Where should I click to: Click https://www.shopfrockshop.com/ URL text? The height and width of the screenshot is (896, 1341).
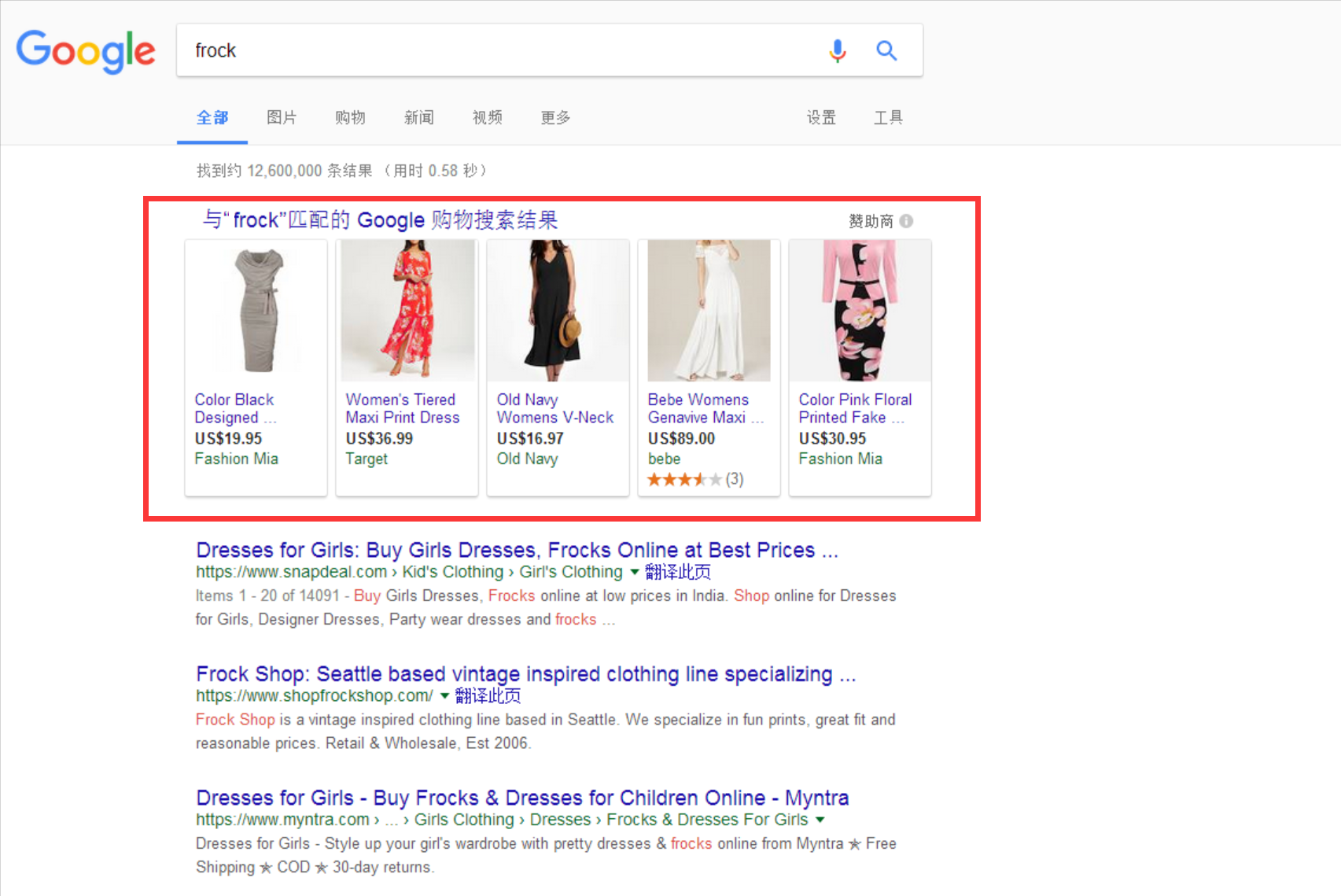click(314, 696)
